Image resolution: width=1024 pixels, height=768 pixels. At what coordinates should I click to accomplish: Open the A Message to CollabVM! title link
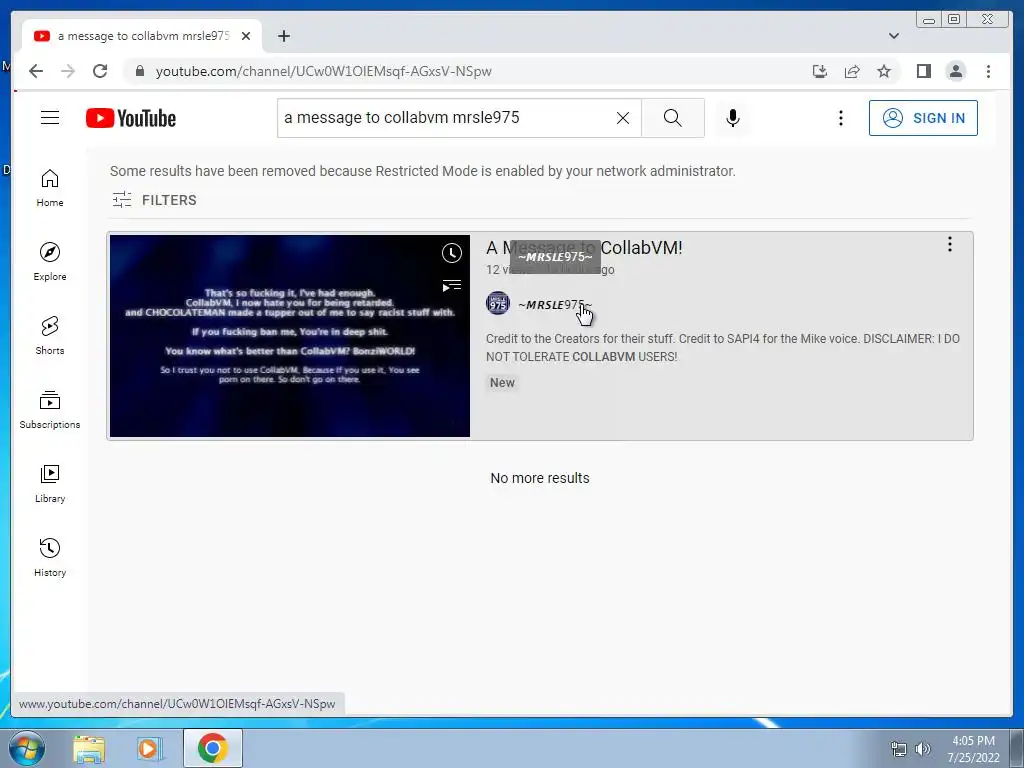(584, 248)
